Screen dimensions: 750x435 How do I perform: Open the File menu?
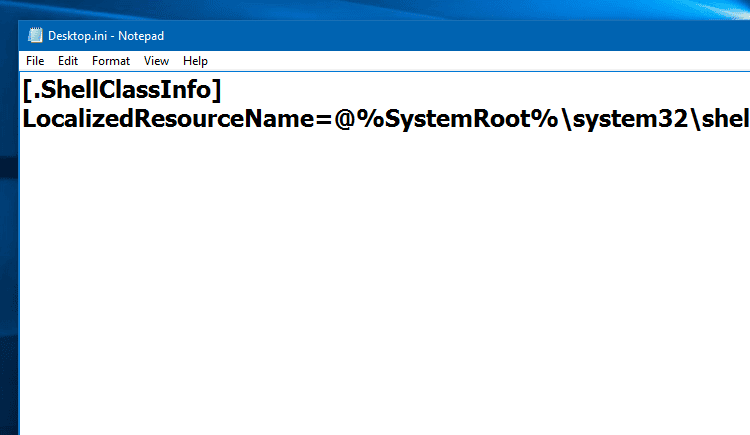tap(35, 61)
